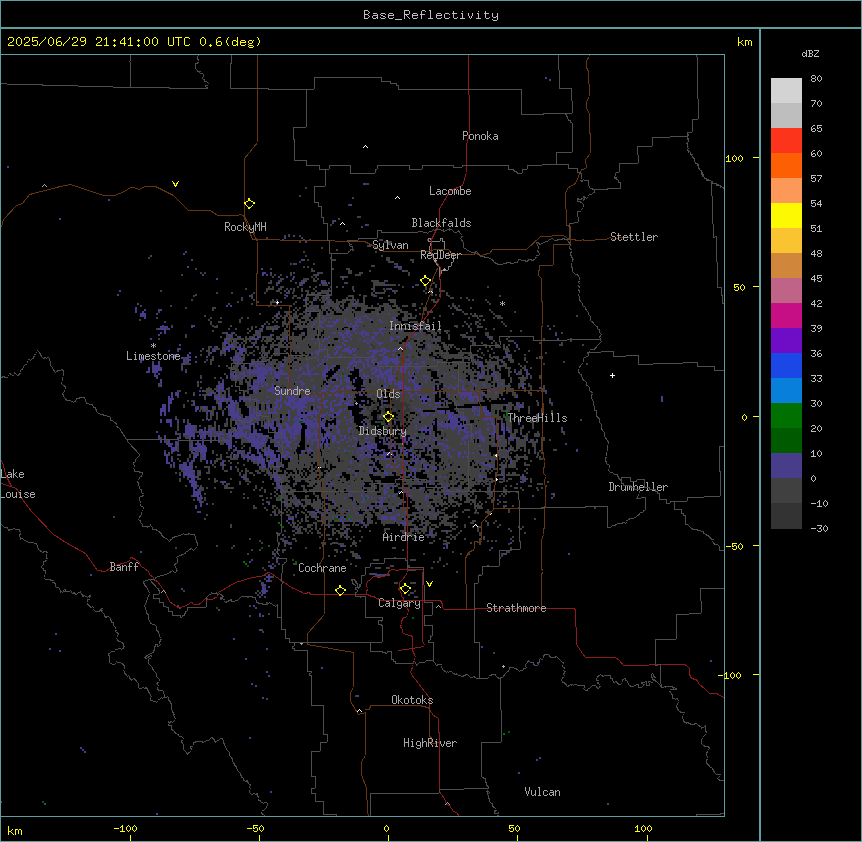Click the RockyMH label

(x=245, y=227)
